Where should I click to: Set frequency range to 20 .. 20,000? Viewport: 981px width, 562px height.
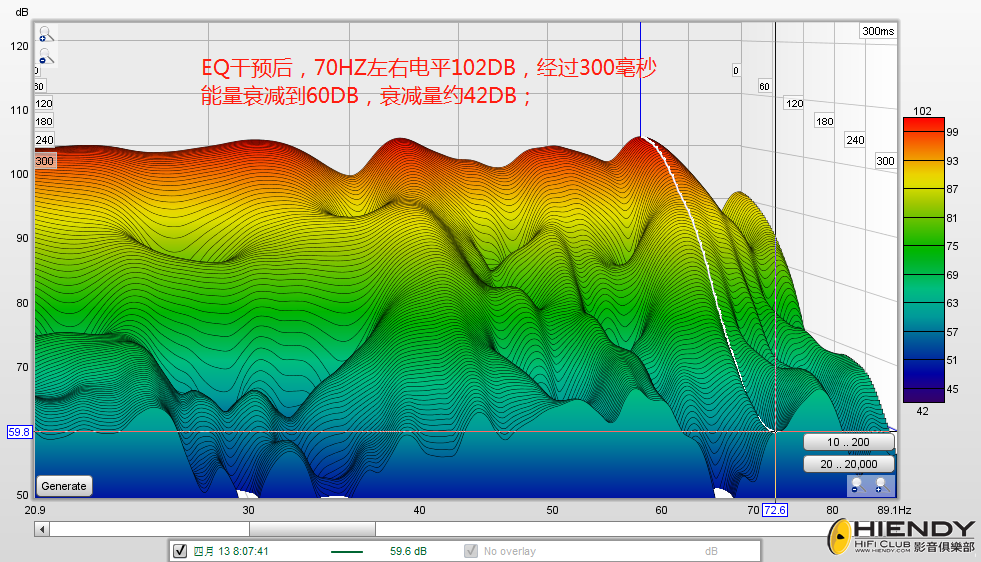pyautogui.click(x=848, y=464)
